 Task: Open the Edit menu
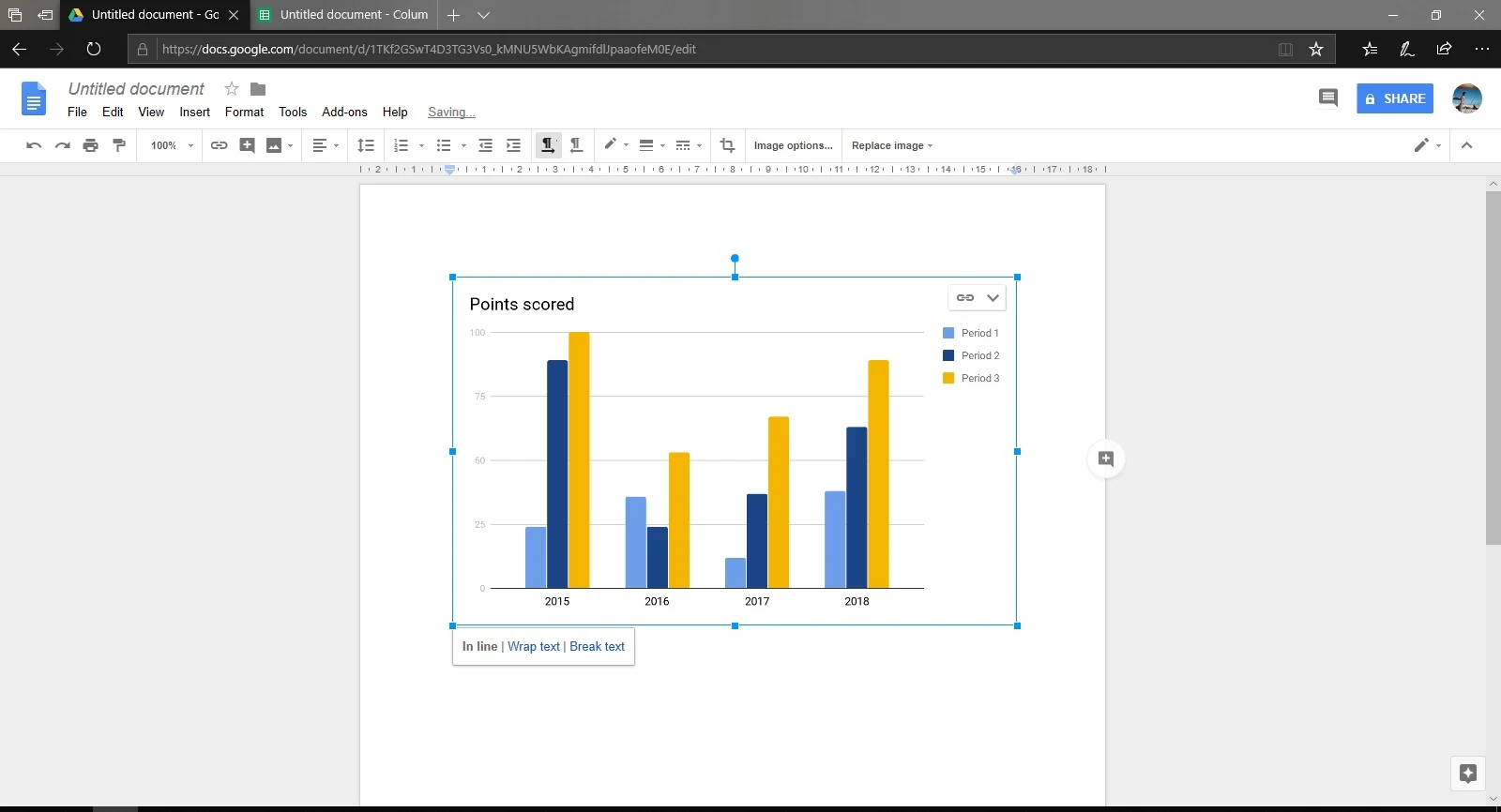113,112
